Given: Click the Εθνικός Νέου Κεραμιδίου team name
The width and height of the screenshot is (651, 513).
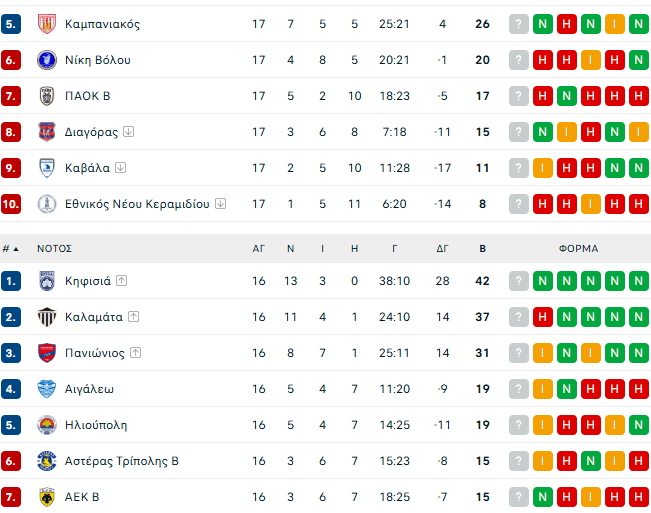Looking at the screenshot, I should tap(137, 204).
